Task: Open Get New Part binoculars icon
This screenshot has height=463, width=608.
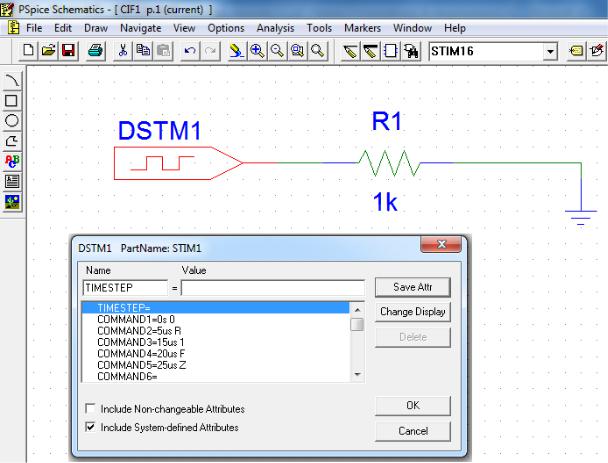Action: pyautogui.click(x=411, y=51)
